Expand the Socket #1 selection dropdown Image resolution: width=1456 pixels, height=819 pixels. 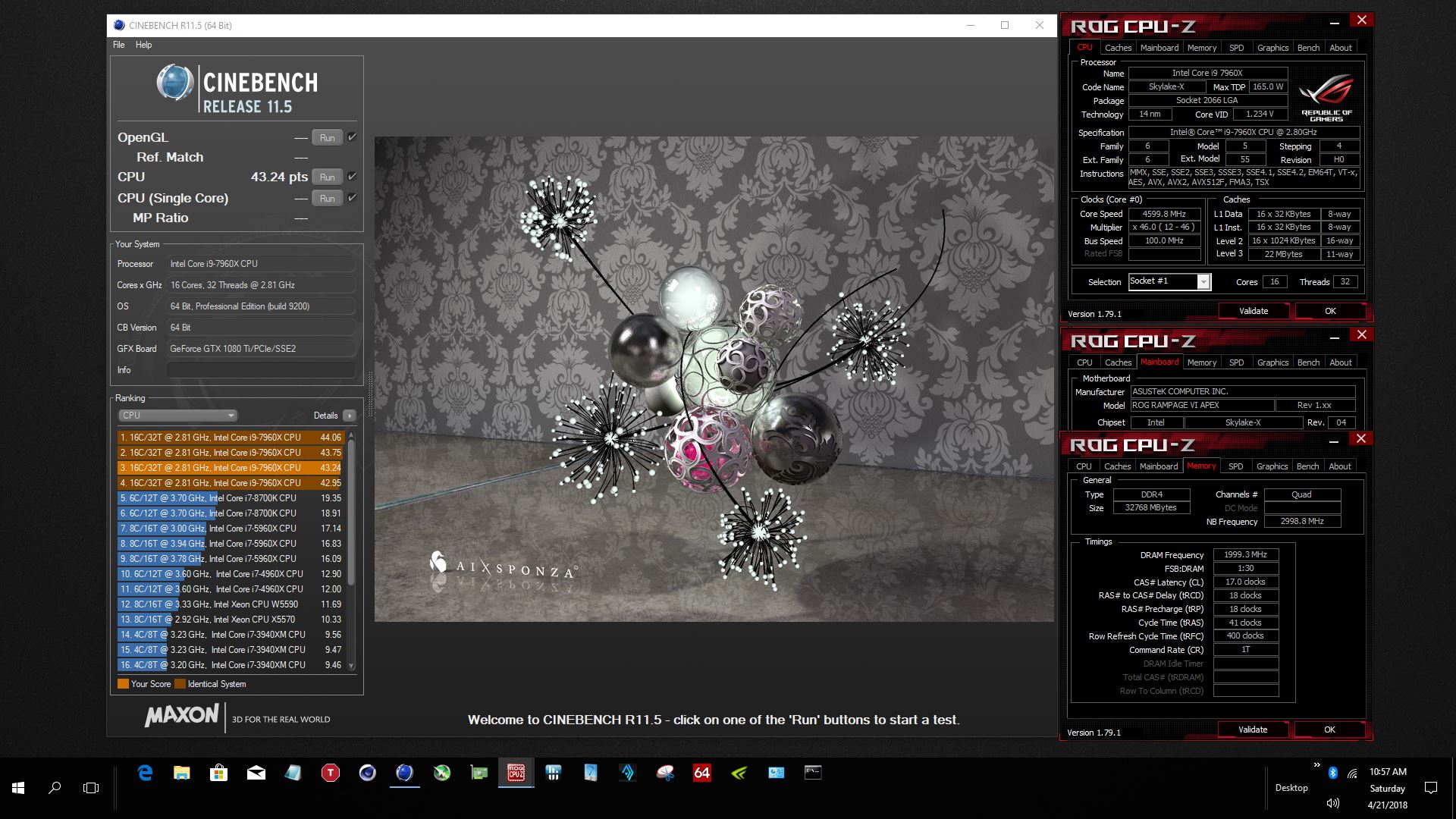tap(1203, 282)
